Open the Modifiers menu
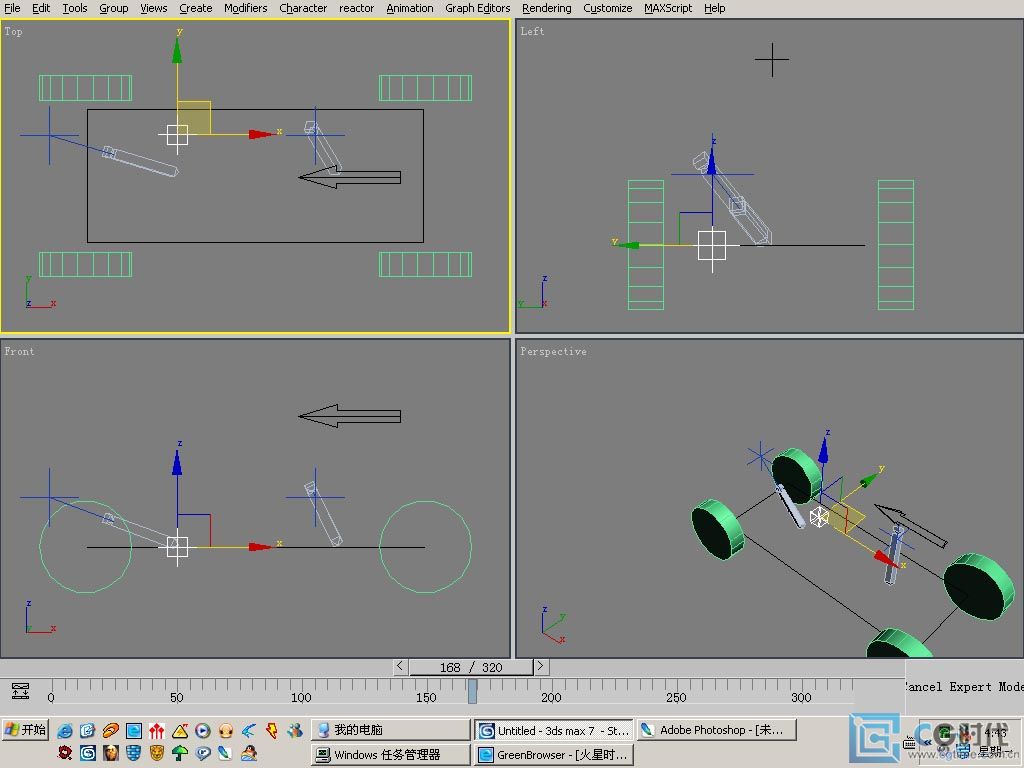Image resolution: width=1024 pixels, height=768 pixels. coord(246,8)
